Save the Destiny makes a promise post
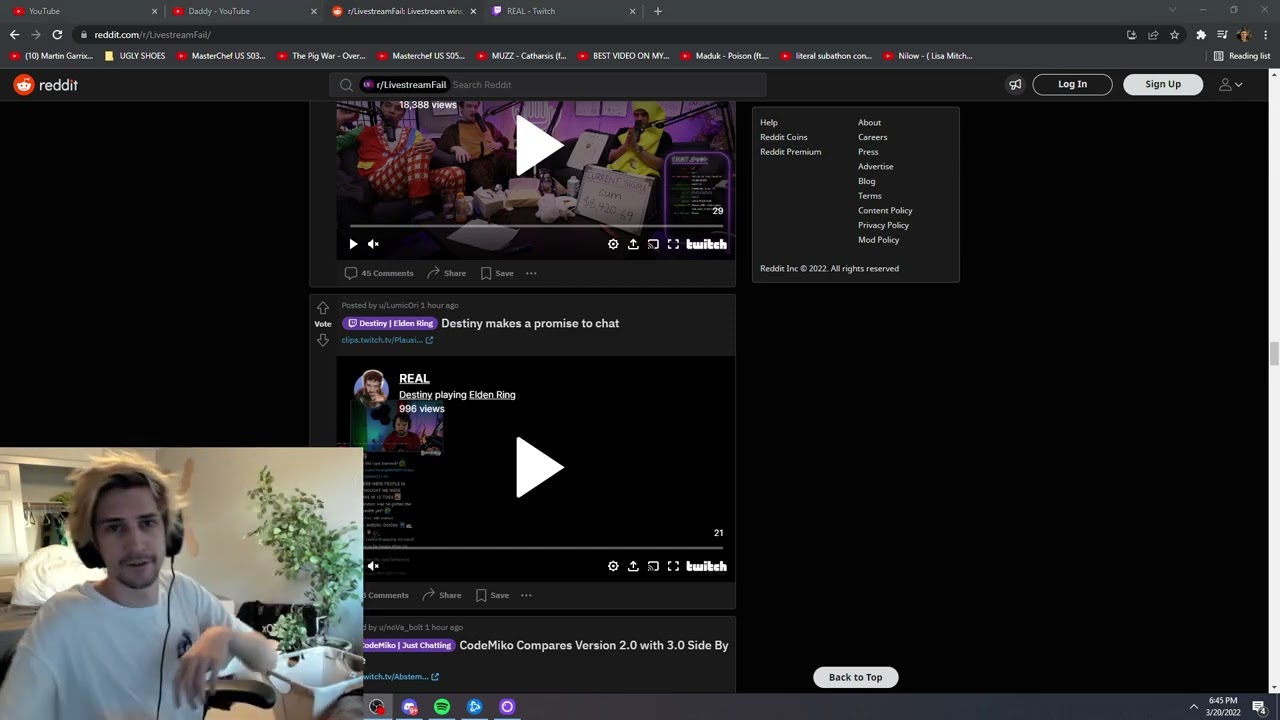The height and width of the screenshot is (720, 1280). [492, 595]
